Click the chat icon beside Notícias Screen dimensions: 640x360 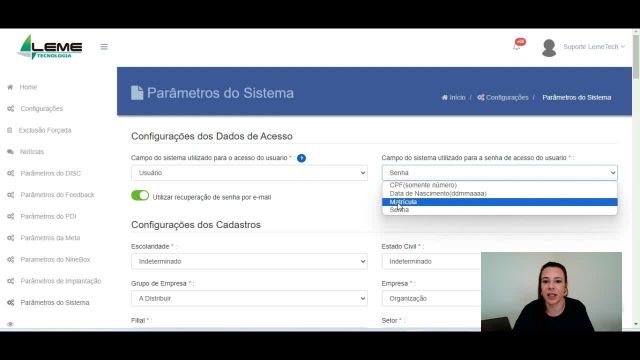pos(10,152)
